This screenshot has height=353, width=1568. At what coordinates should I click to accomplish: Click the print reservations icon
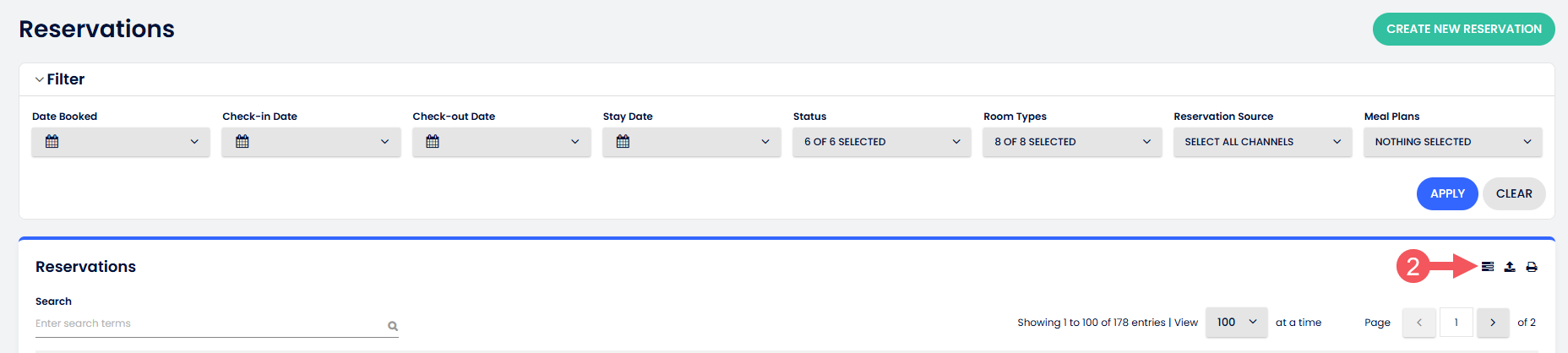tap(1532, 267)
